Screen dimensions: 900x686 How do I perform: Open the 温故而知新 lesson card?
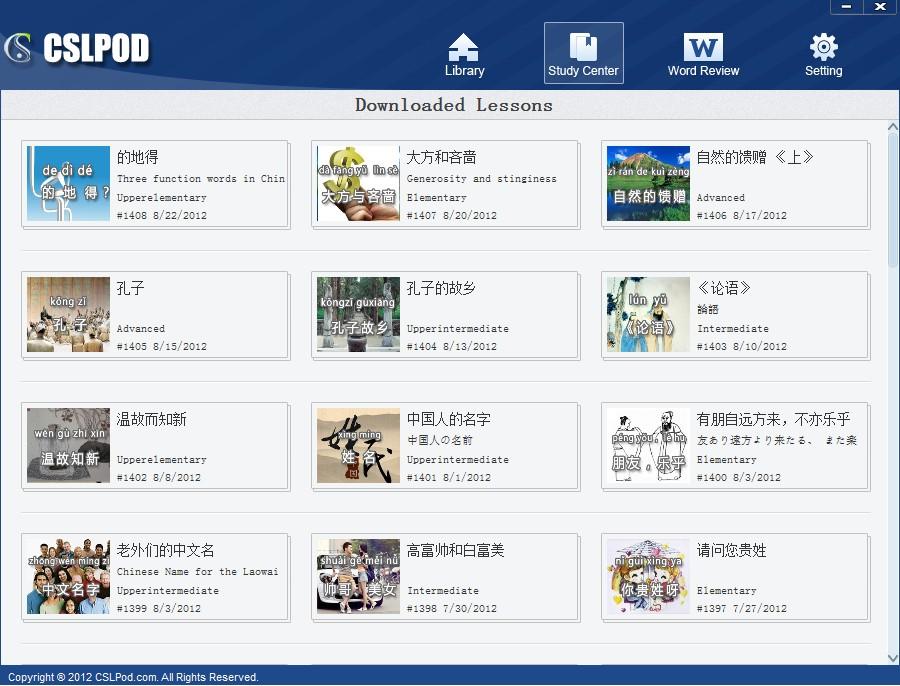(x=155, y=446)
